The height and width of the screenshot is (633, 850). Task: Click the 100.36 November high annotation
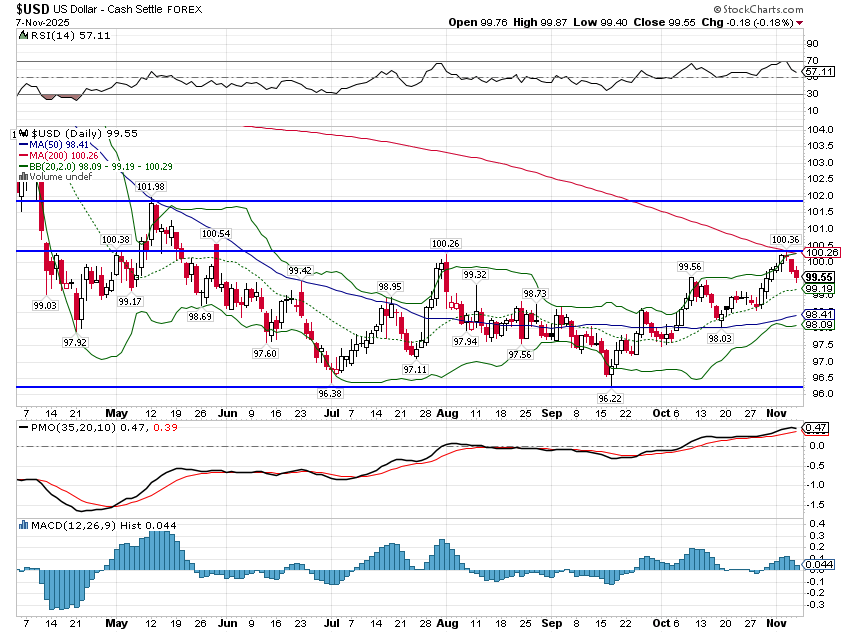pyautogui.click(x=785, y=239)
